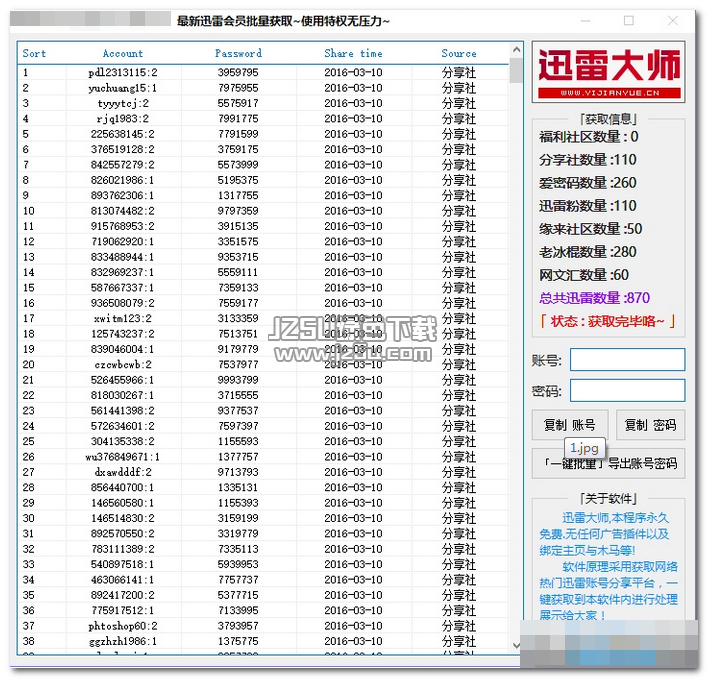Select account 832969237:1

[123, 272]
